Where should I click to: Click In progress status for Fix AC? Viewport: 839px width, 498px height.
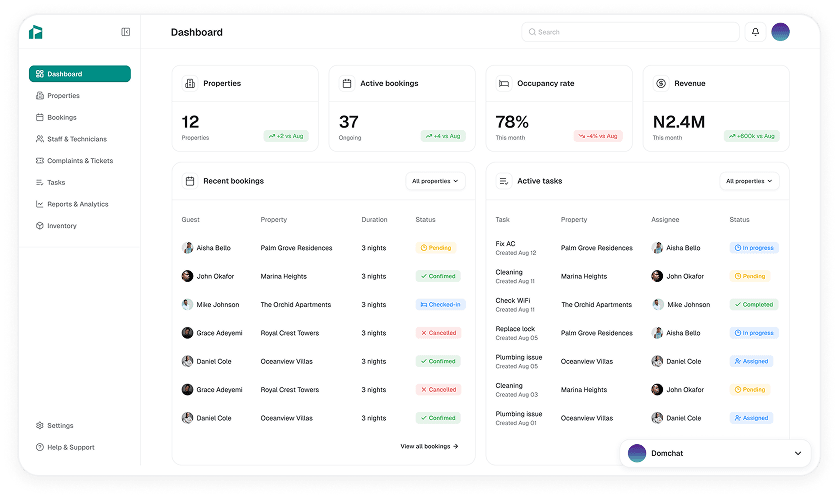pyautogui.click(x=754, y=248)
